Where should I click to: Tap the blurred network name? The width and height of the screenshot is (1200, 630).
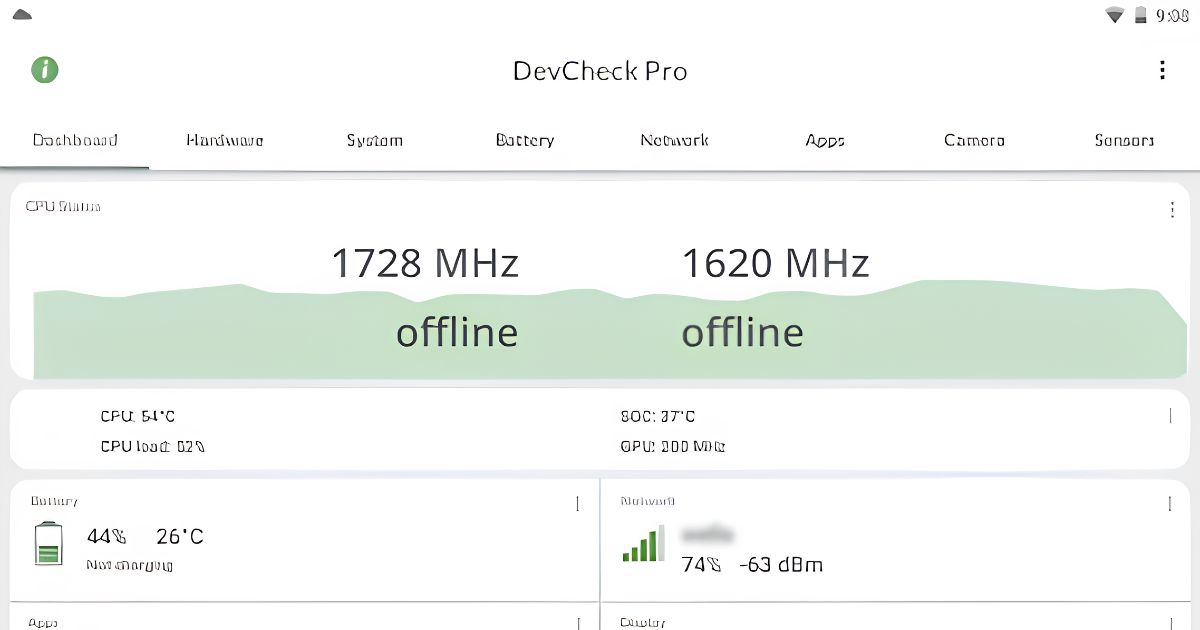pos(707,534)
